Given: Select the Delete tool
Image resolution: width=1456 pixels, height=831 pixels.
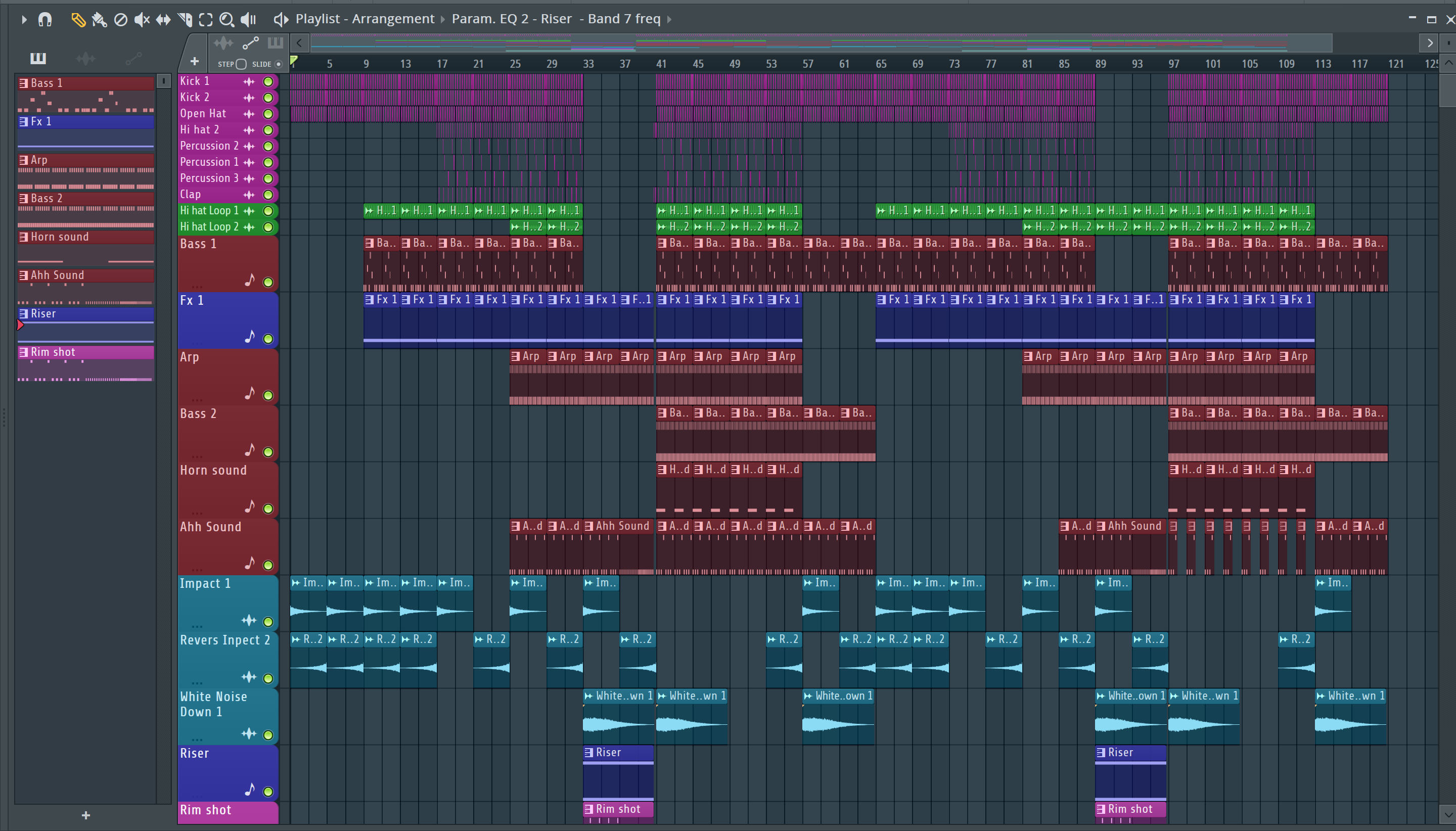Looking at the screenshot, I should click(x=120, y=19).
